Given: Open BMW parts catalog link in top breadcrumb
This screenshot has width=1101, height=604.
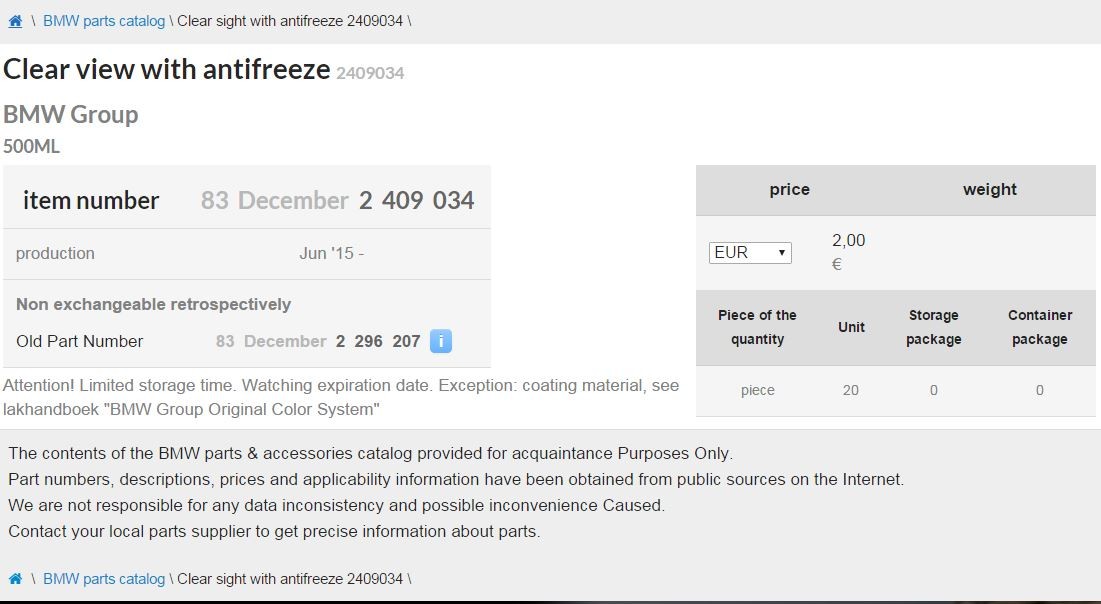Looking at the screenshot, I should [104, 21].
